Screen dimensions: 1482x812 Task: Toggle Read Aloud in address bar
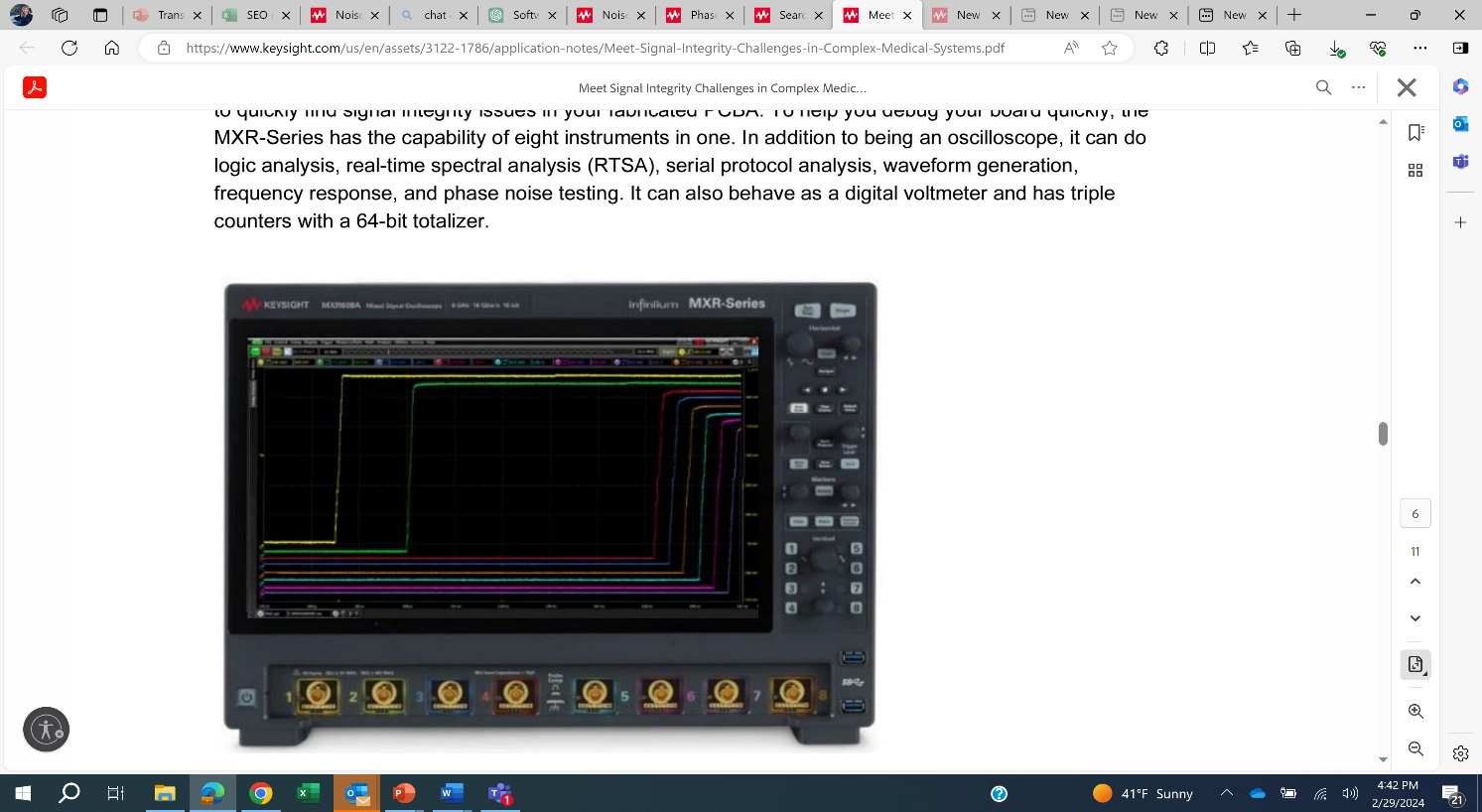(1071, 48)
